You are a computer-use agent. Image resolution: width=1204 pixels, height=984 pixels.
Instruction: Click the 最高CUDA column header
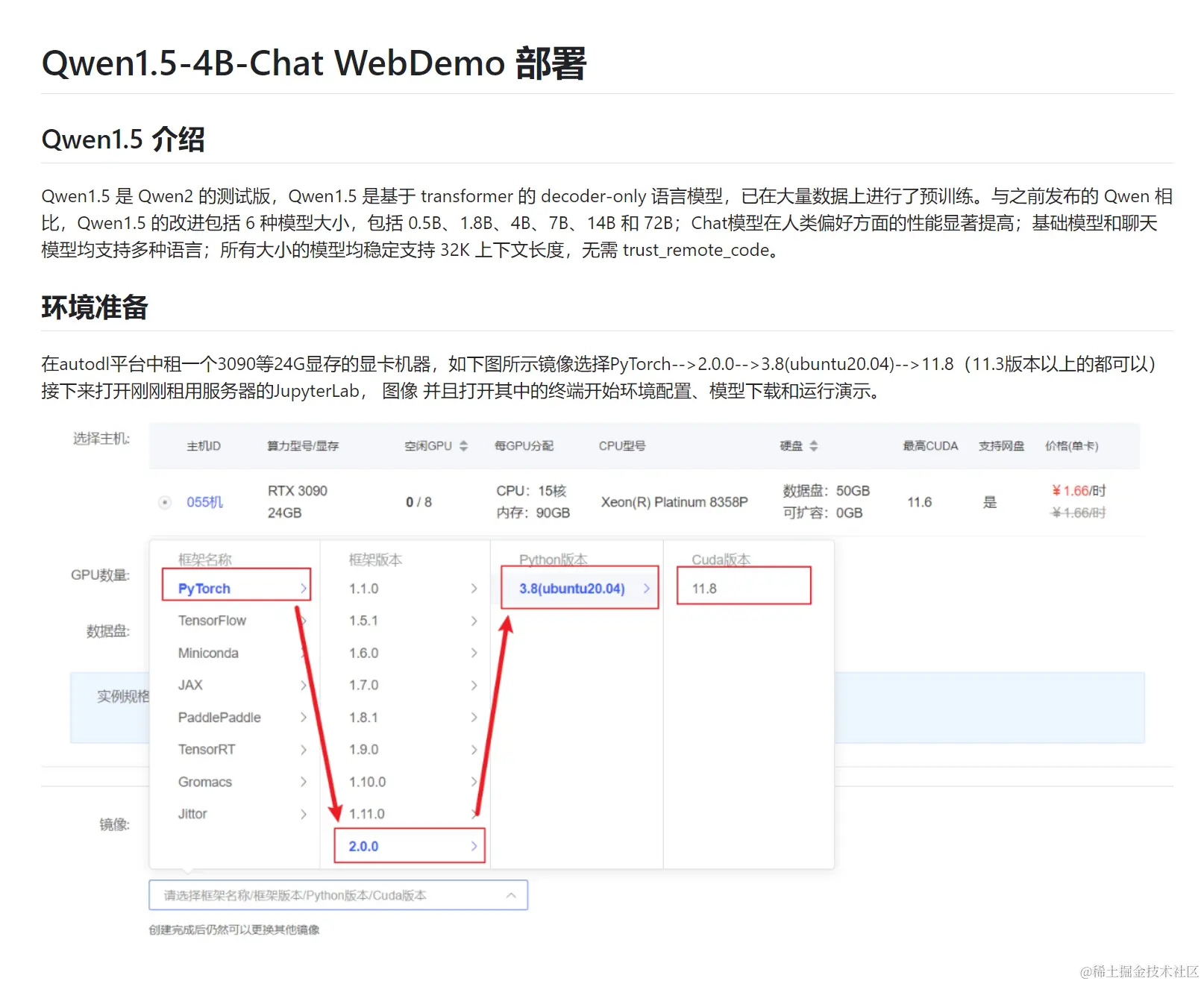930,445
